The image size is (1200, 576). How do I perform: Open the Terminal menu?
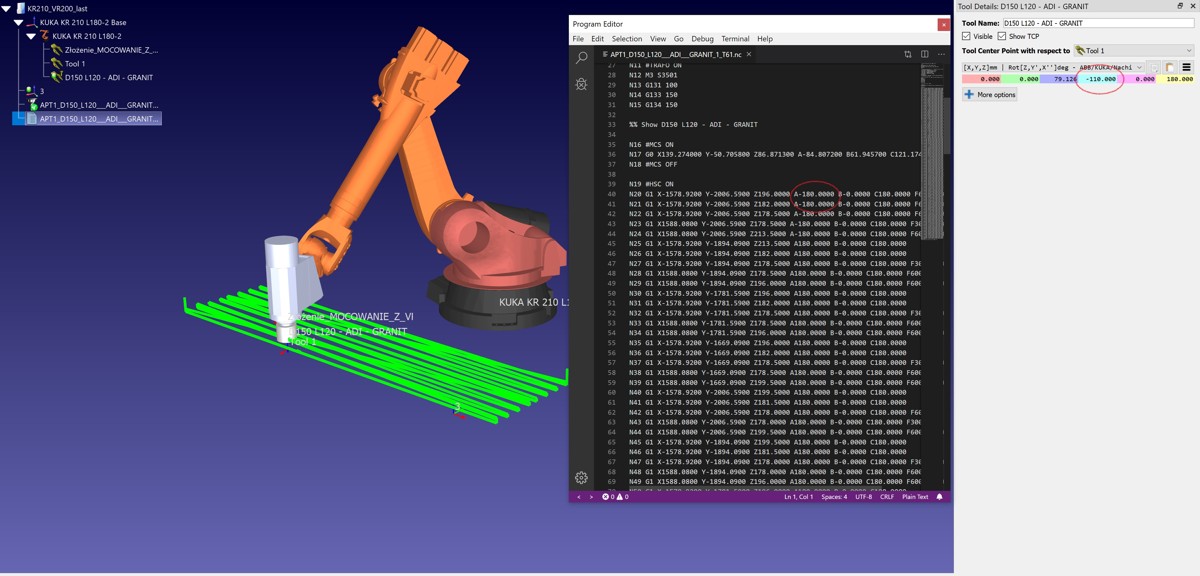(735, 39)
